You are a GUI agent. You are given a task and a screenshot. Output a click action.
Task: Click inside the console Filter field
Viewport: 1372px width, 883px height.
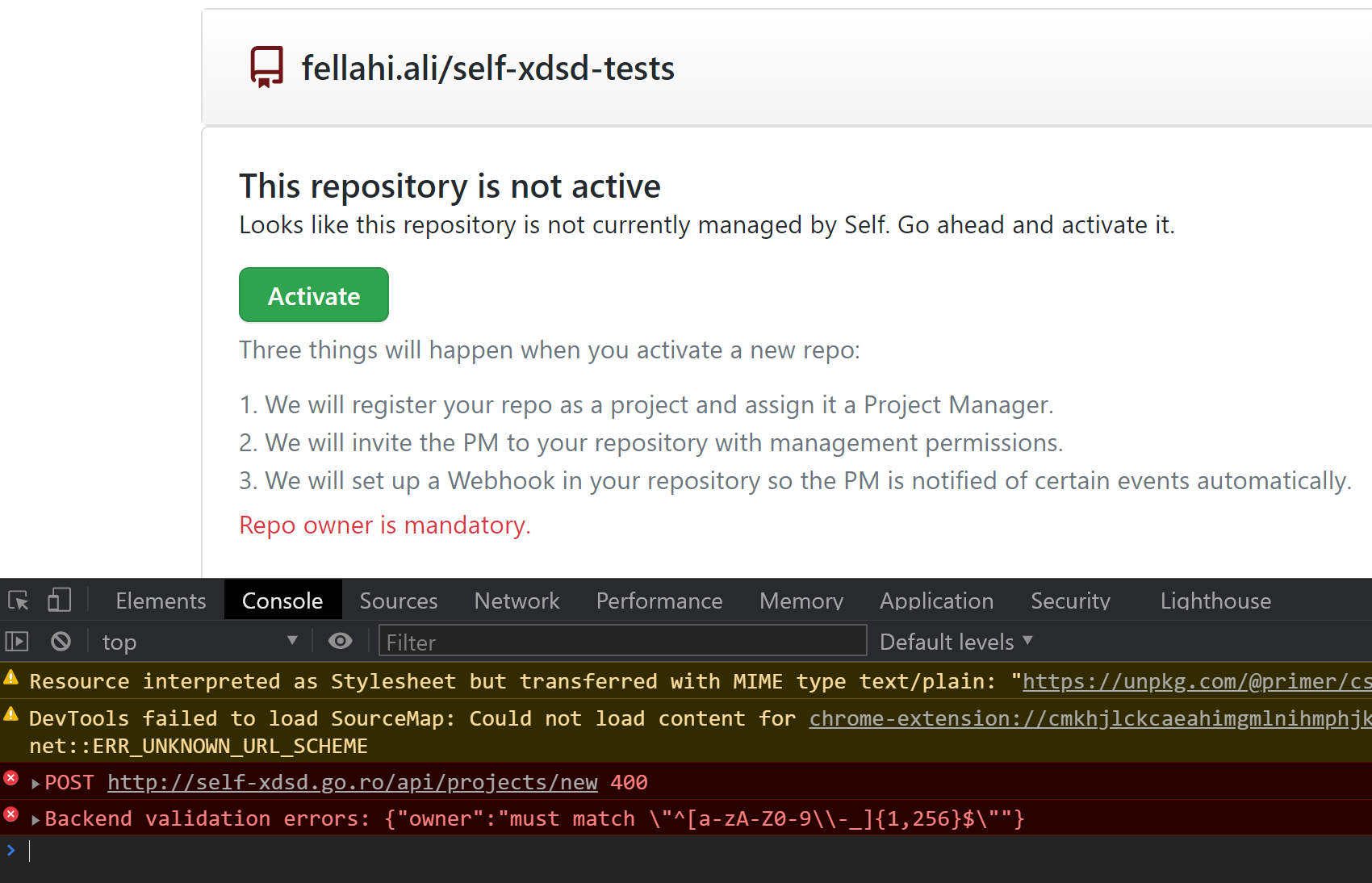pyautogui.click(x=621, y=641)
